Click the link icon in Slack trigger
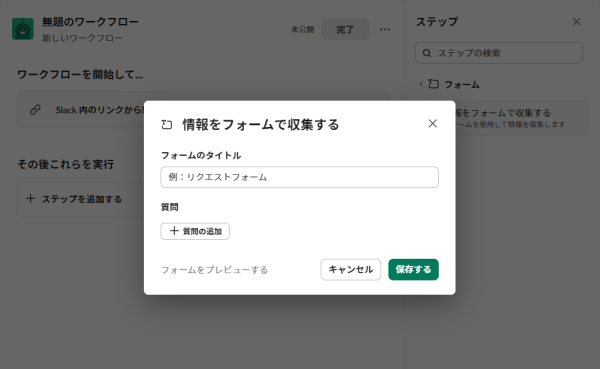 [x=35, y=110]
